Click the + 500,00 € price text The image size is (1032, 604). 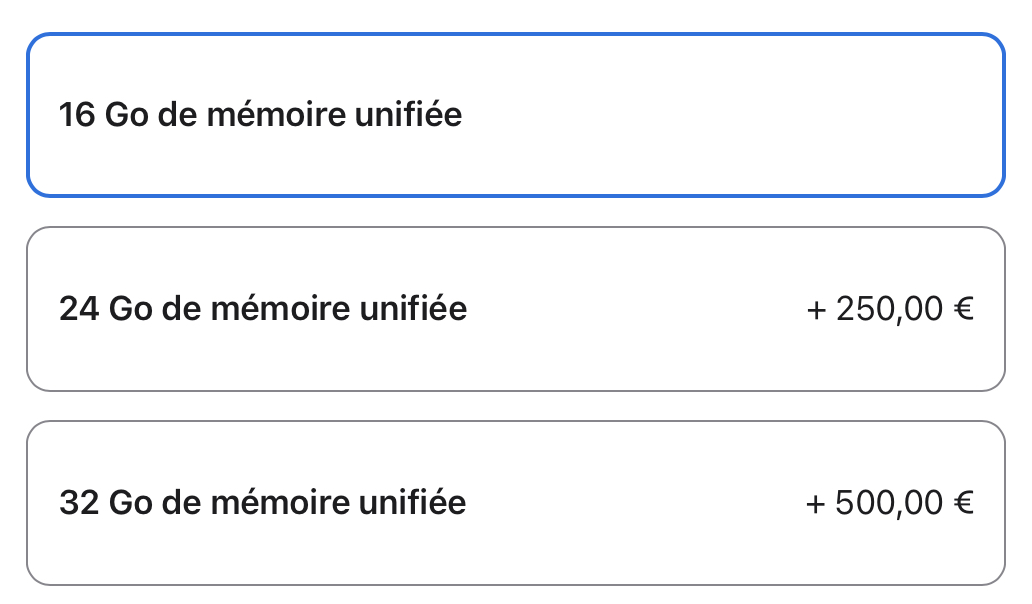[890, 502]
